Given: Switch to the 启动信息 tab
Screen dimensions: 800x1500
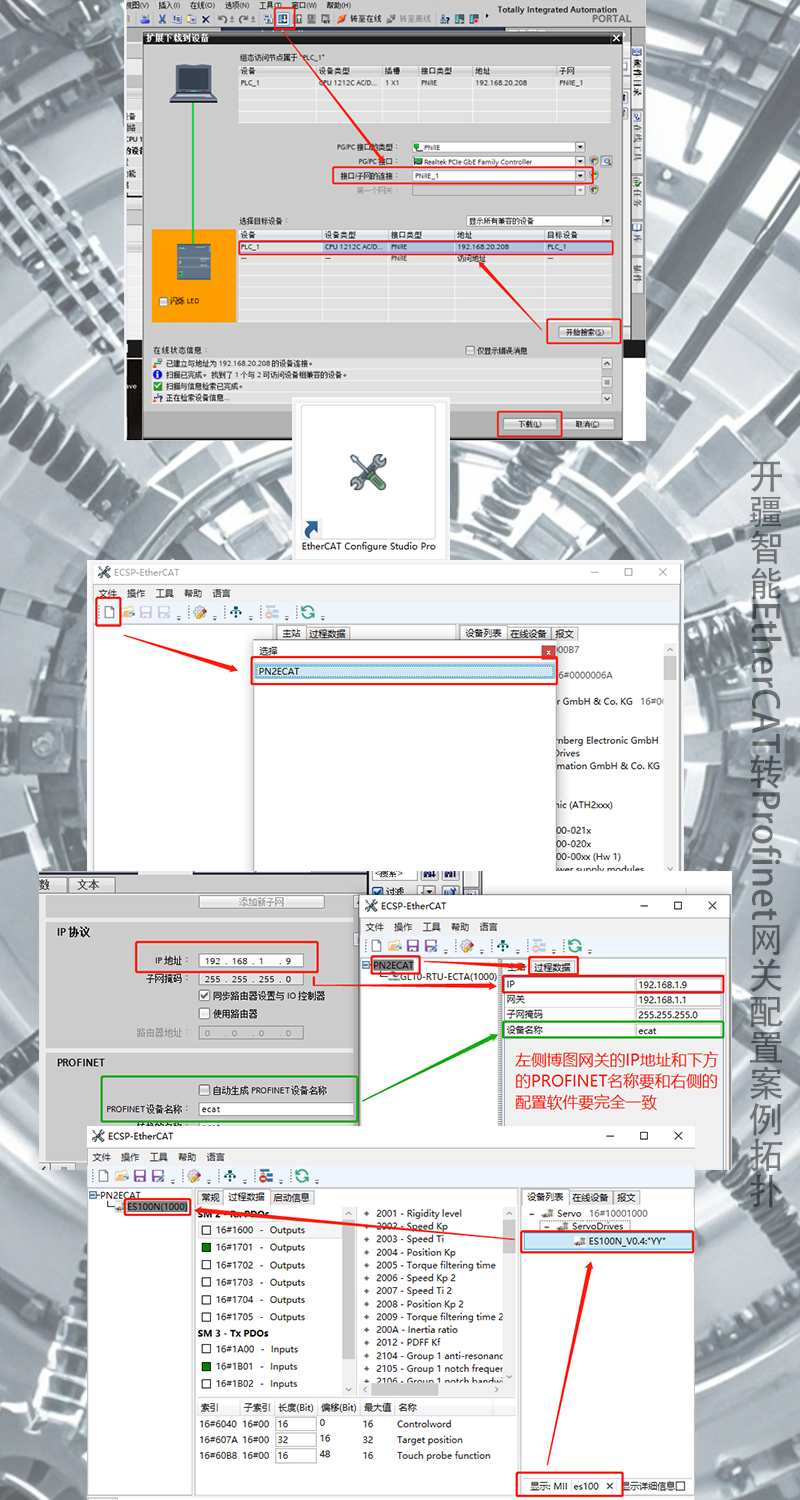Looking at the screenshot, I should pos(291,1197).
